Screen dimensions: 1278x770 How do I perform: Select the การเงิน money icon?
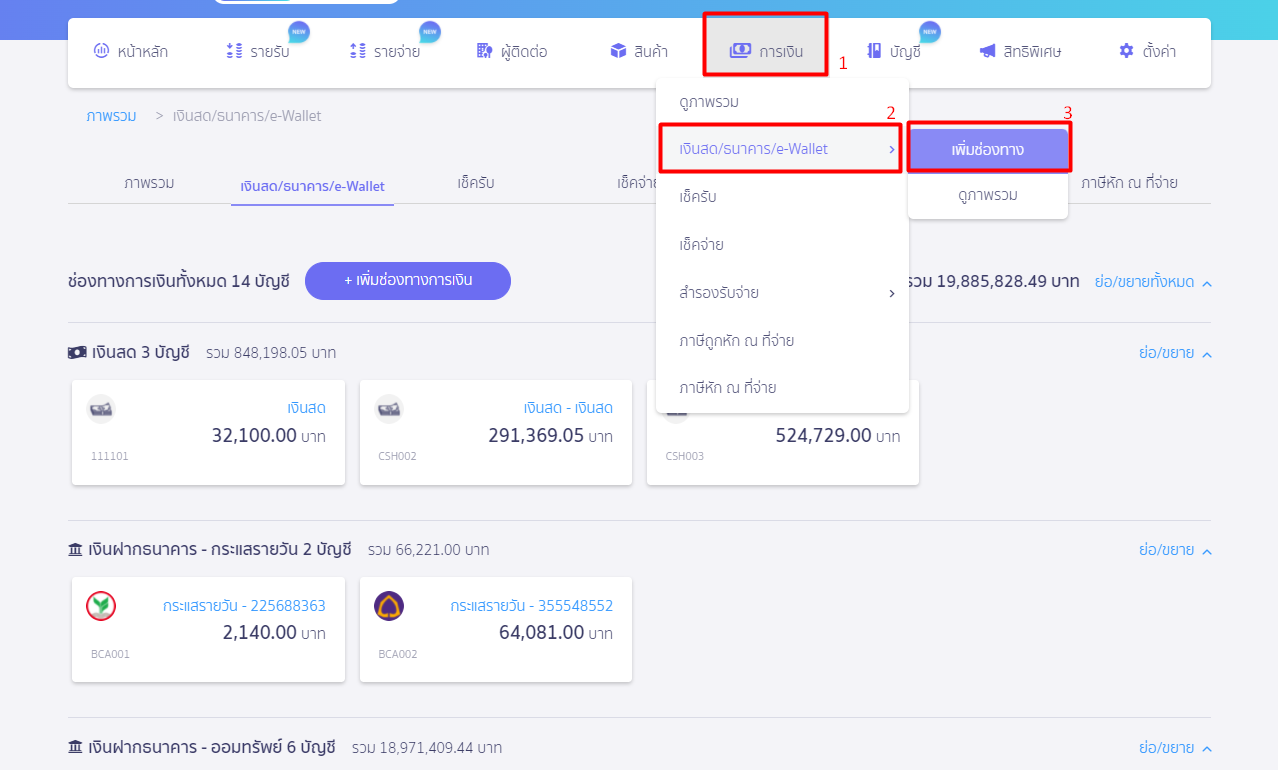tap(740, 51)
